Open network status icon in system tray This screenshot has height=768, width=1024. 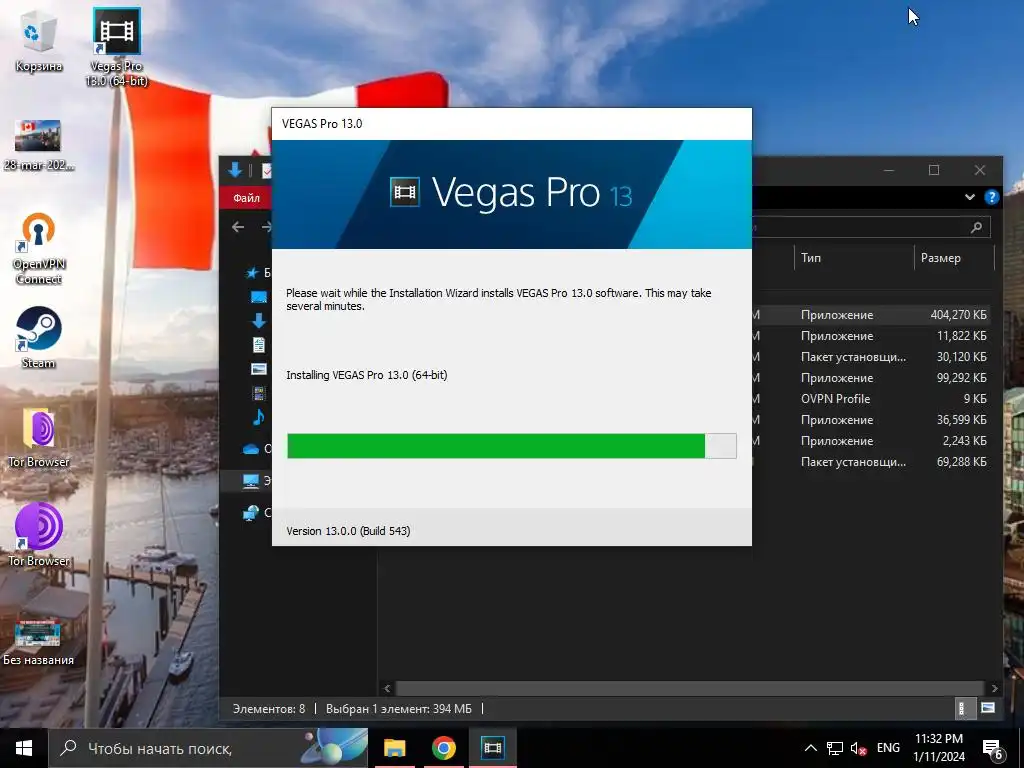(835, 748)
